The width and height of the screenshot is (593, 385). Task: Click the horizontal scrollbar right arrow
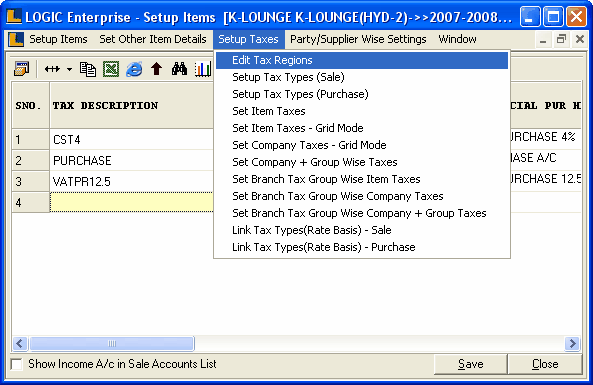pyautogui.click(x=572, y=343)
